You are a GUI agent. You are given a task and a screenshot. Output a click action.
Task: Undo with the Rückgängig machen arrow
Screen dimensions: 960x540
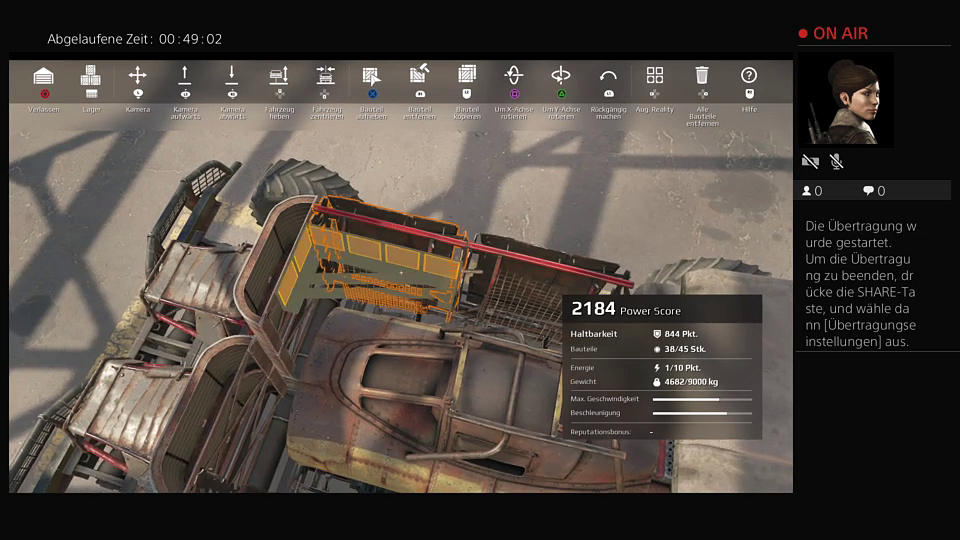coord(608,77)
